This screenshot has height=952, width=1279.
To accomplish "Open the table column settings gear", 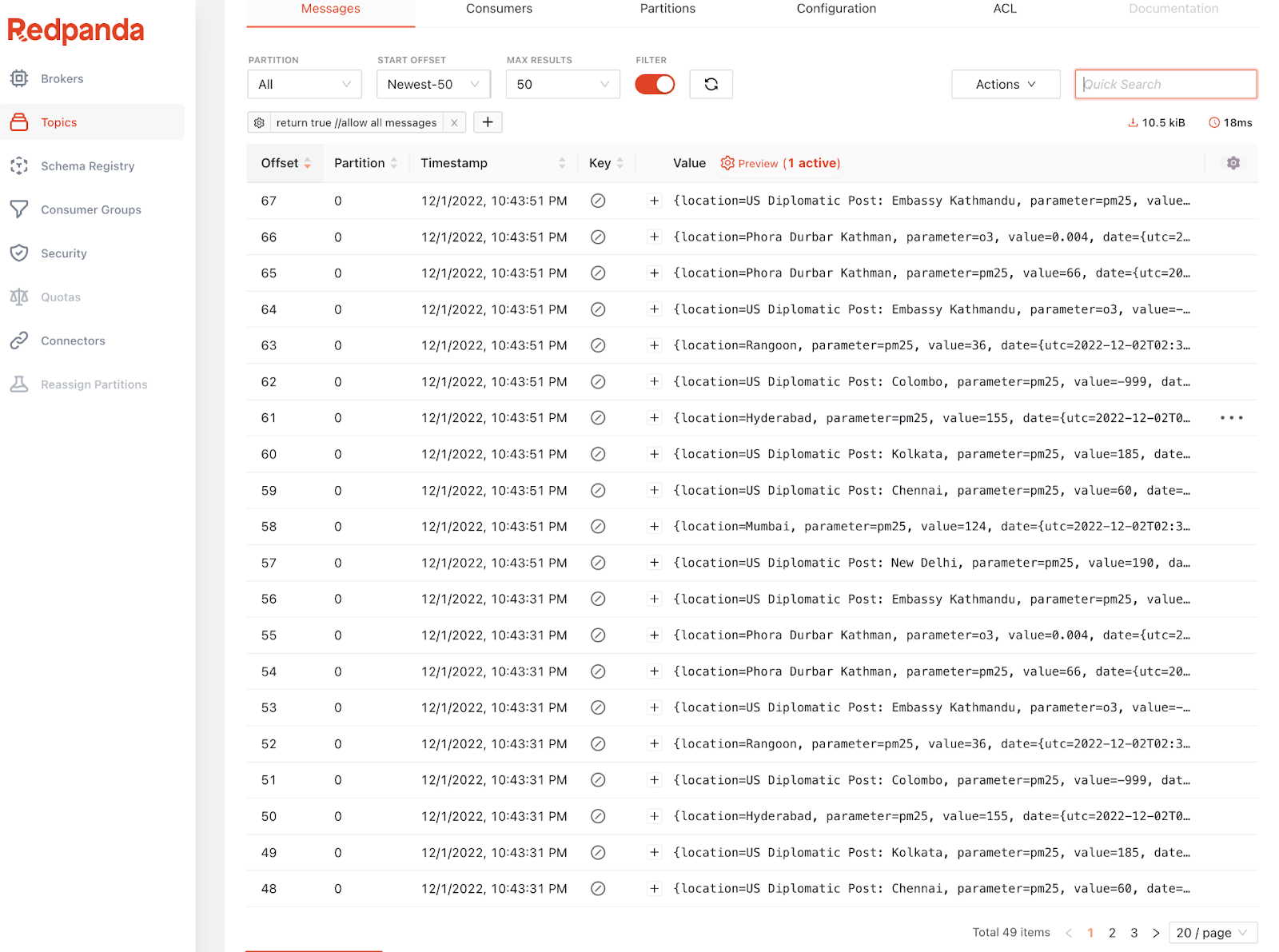I will tap(1233, 162).
